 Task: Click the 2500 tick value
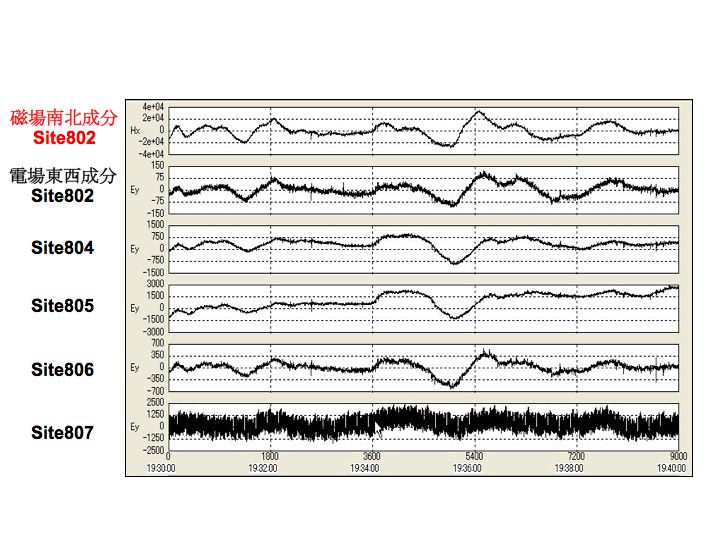(x=156, y=402)
